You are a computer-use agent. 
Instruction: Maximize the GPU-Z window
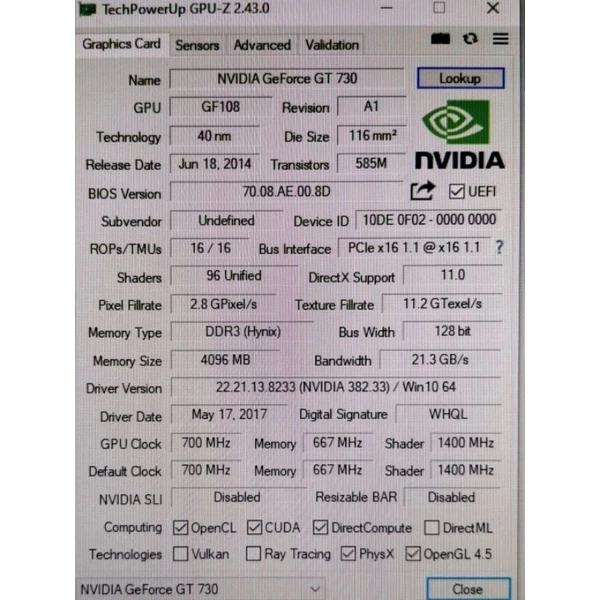click(x=439, y=8)
